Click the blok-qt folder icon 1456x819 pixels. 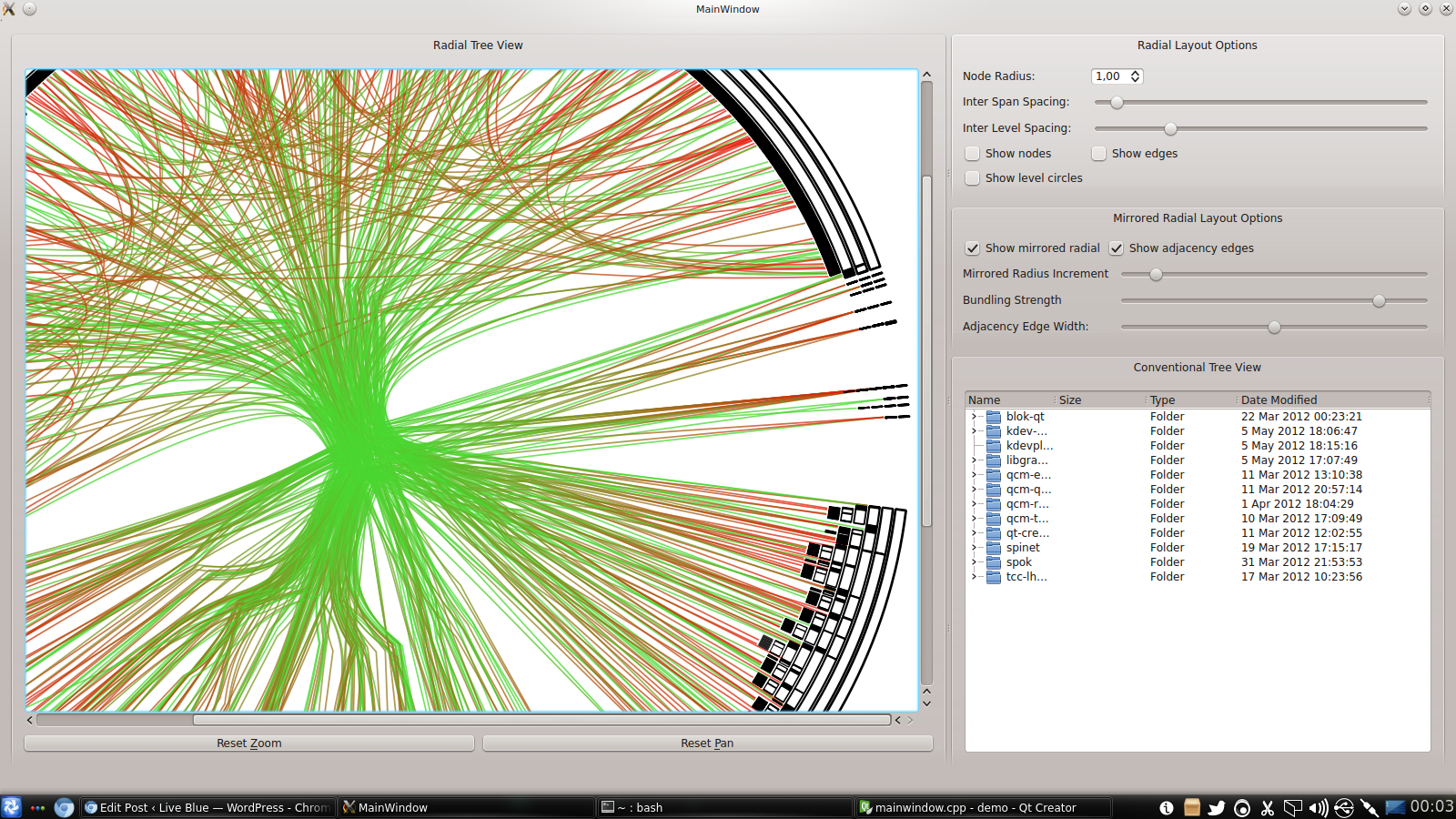pos(994,417)
